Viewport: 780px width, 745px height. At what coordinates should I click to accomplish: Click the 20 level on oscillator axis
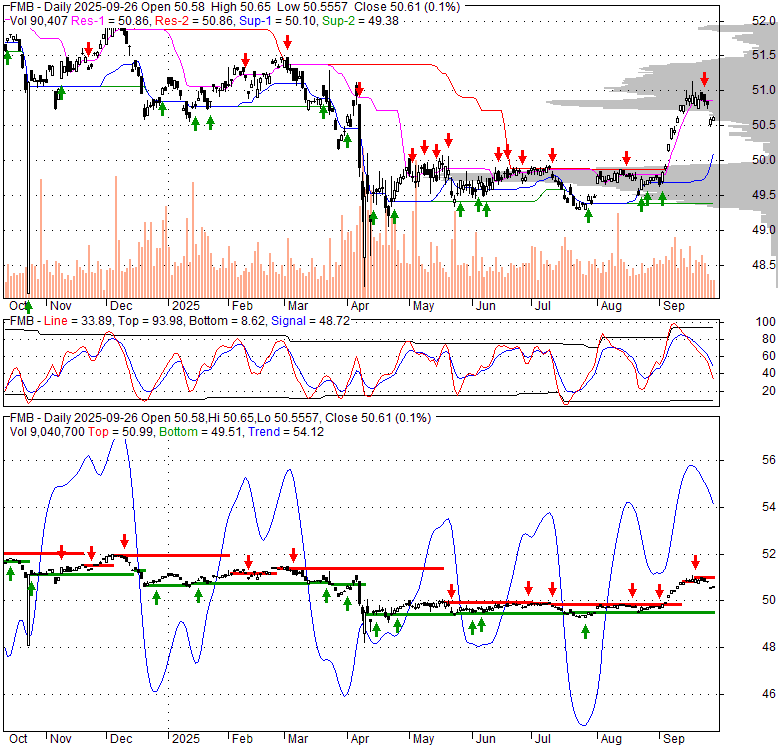tap(769, 391)
